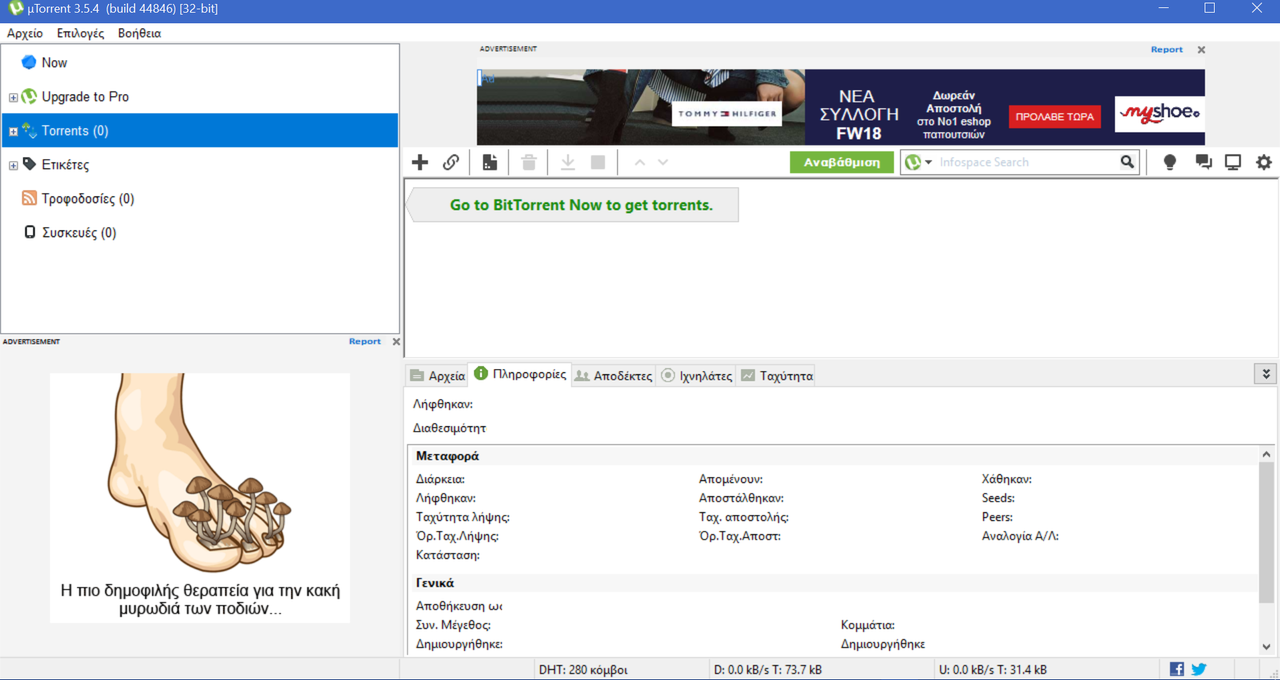Select Upgrade to Pro sidebar item
The width and height of the screenshot is (1280, 680).
[200, 97]
